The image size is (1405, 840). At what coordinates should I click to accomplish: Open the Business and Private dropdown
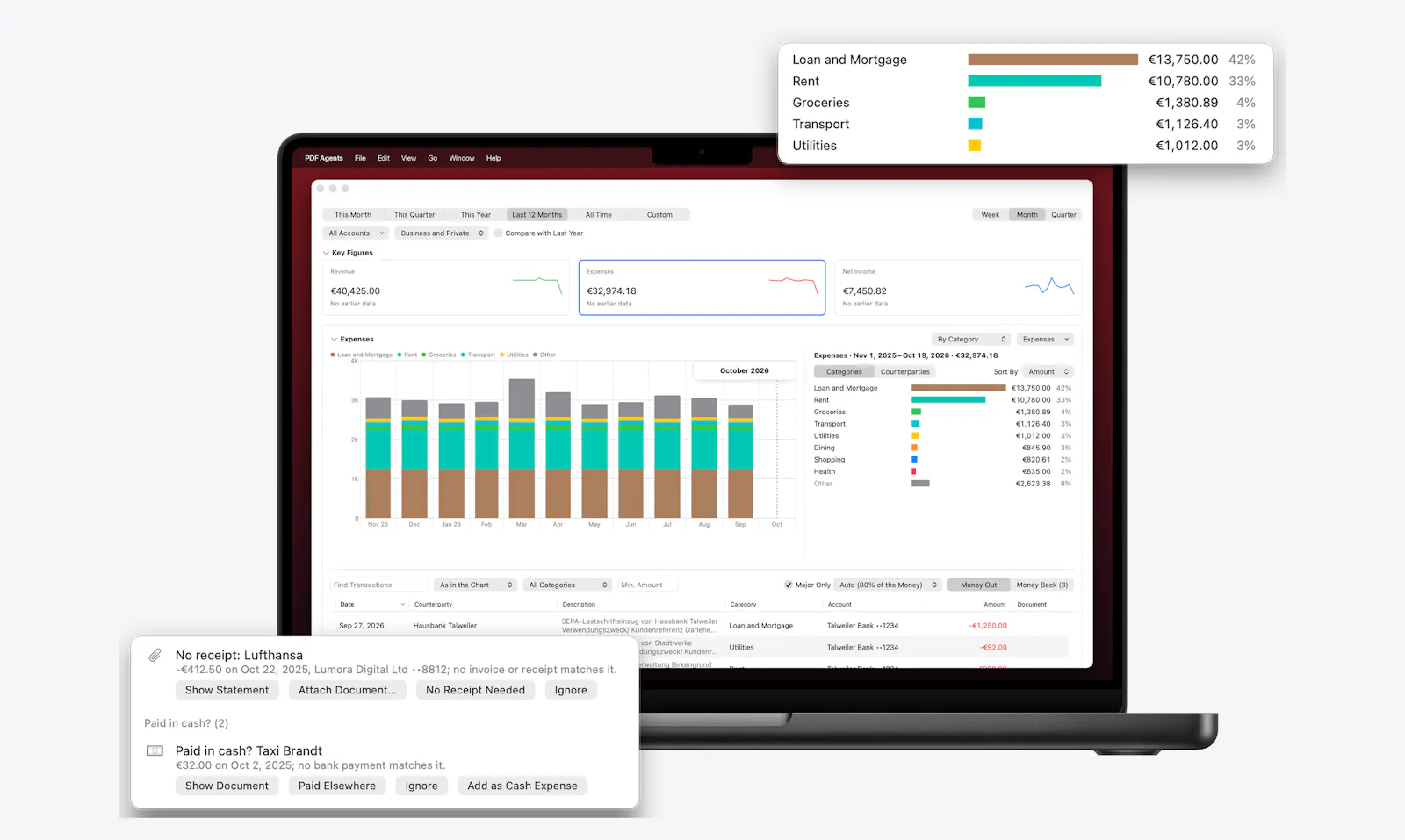(442, 233)
